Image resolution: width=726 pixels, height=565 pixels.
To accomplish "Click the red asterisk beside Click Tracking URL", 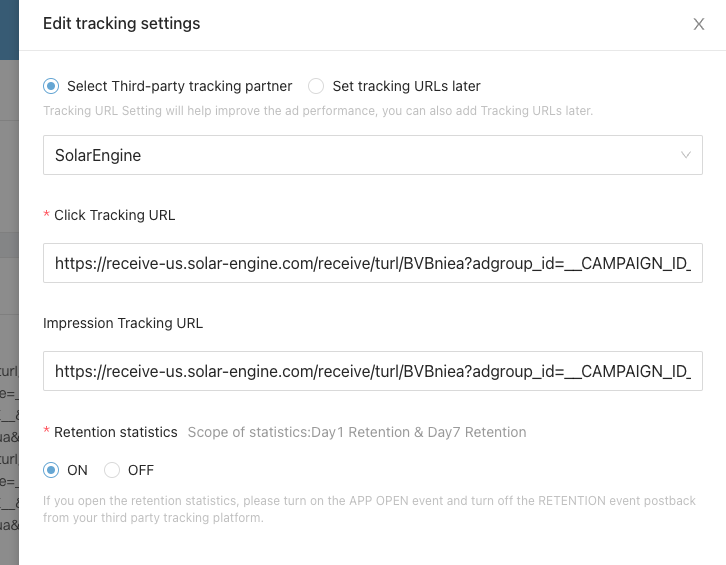I will pos(46,216).
